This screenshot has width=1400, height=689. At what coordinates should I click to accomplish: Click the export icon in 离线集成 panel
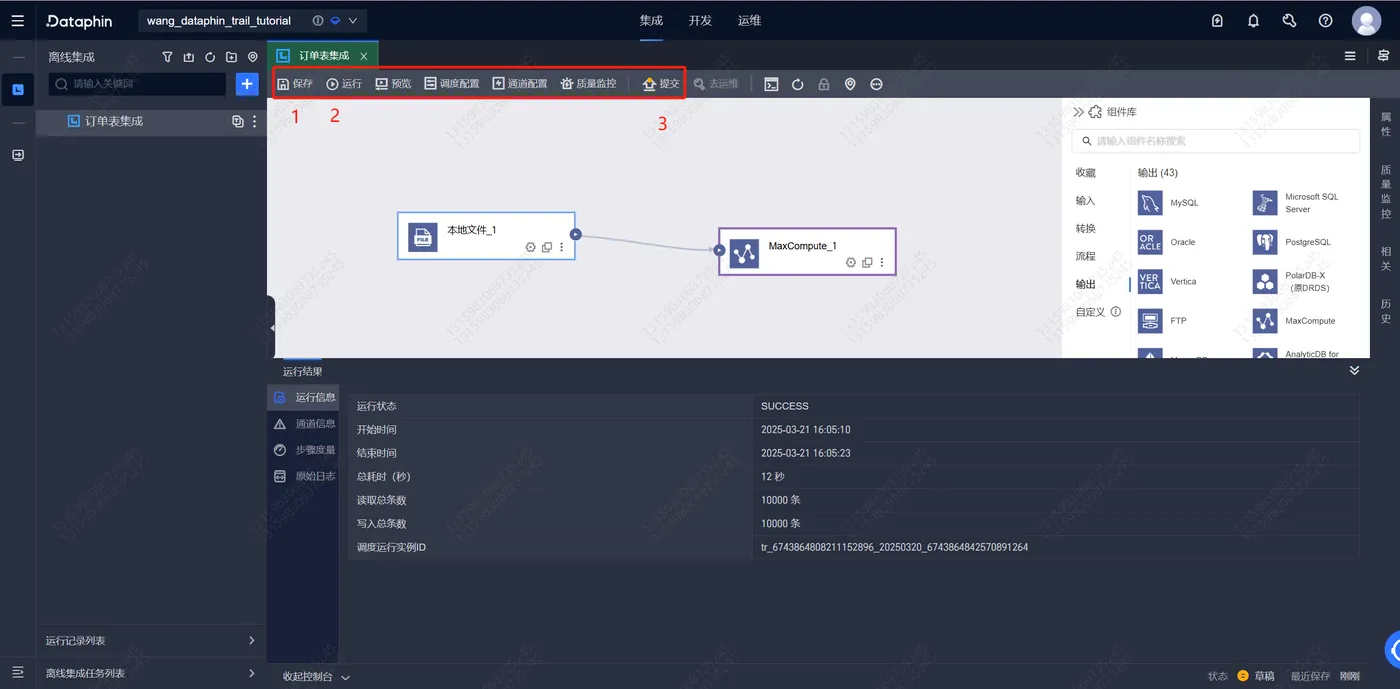click(x=189, y=57)
